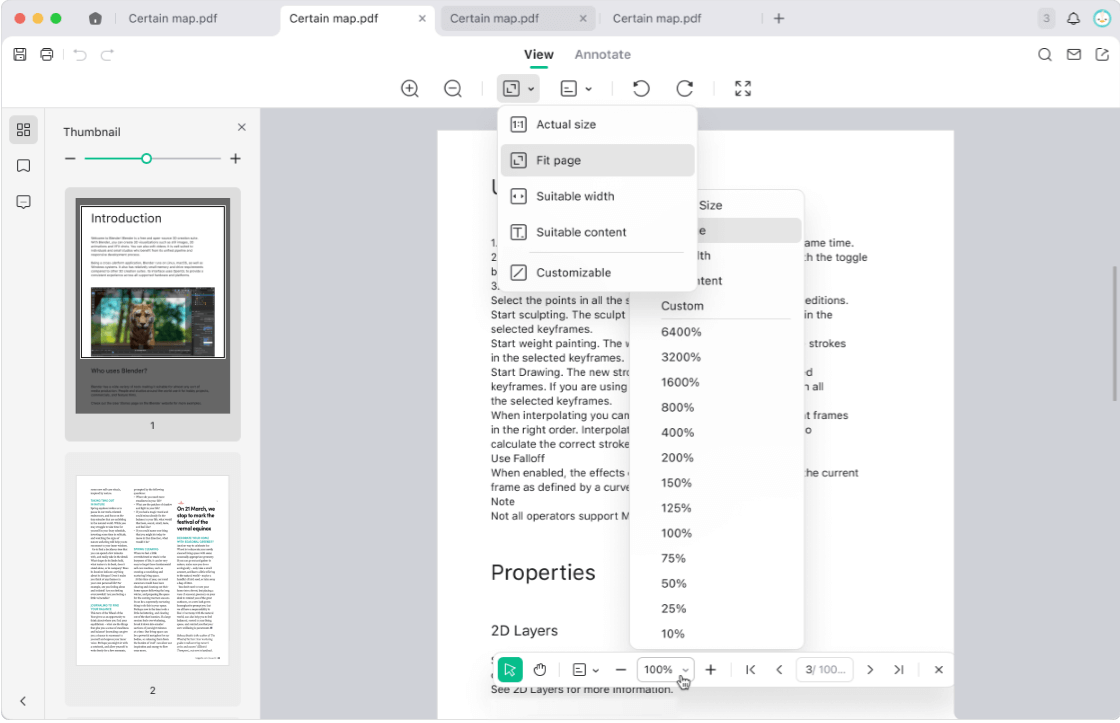Viewport: 1120px width, 723px height.
Task: Click the open tabs count badge
Action: [x=1046, y=19]
